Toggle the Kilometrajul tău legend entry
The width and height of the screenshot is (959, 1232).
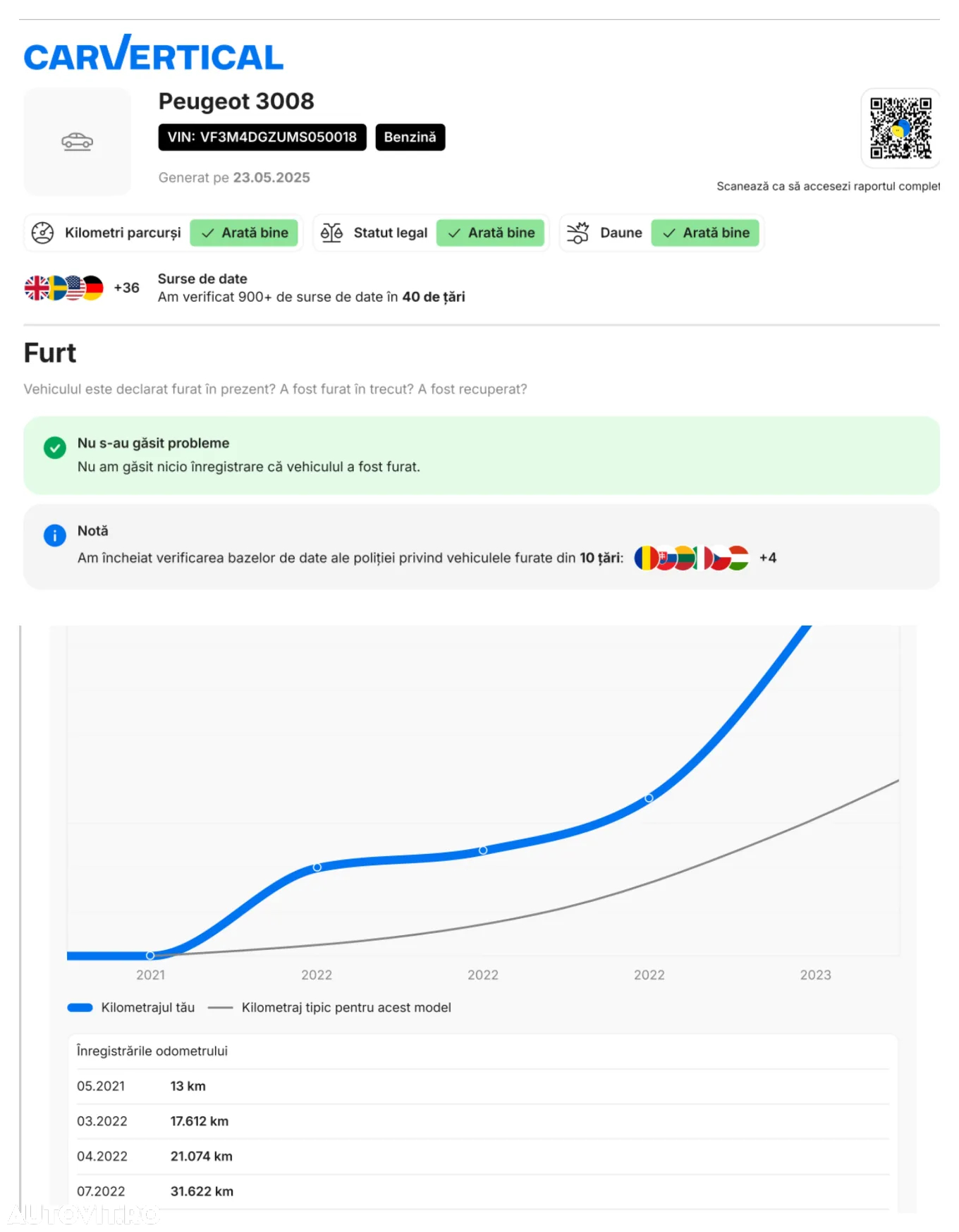coord(131,1008)
